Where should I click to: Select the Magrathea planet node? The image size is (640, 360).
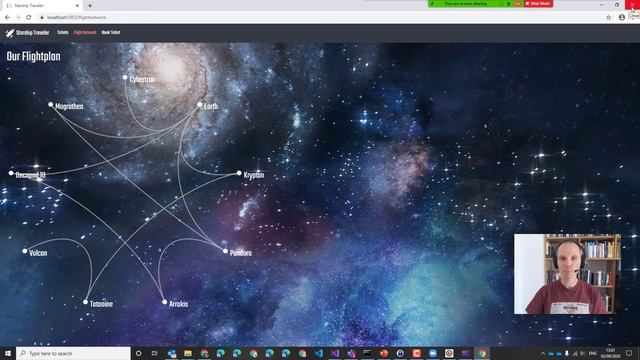click(51, 104)
